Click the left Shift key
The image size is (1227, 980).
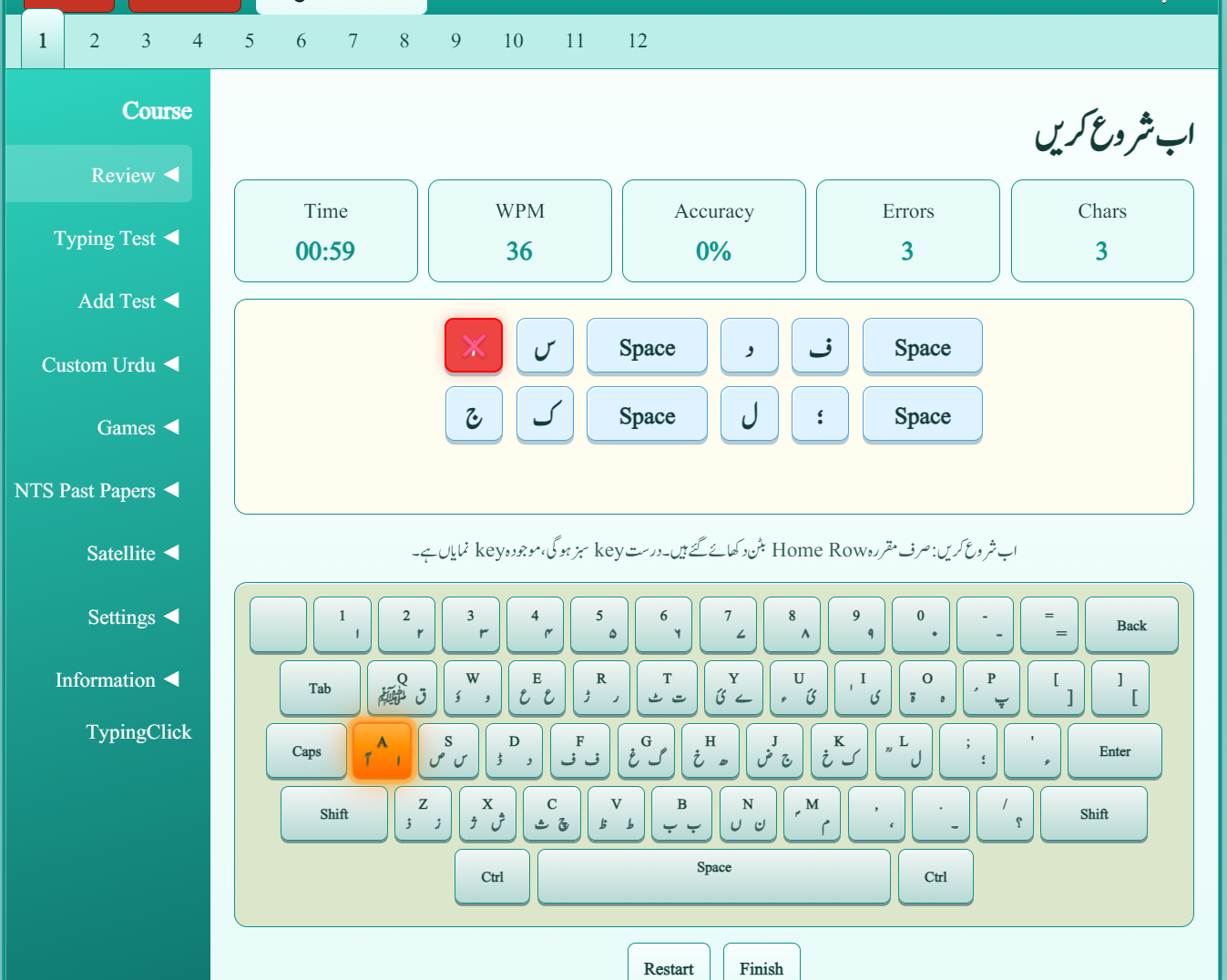pyautogui.click(x=334, y=813)
